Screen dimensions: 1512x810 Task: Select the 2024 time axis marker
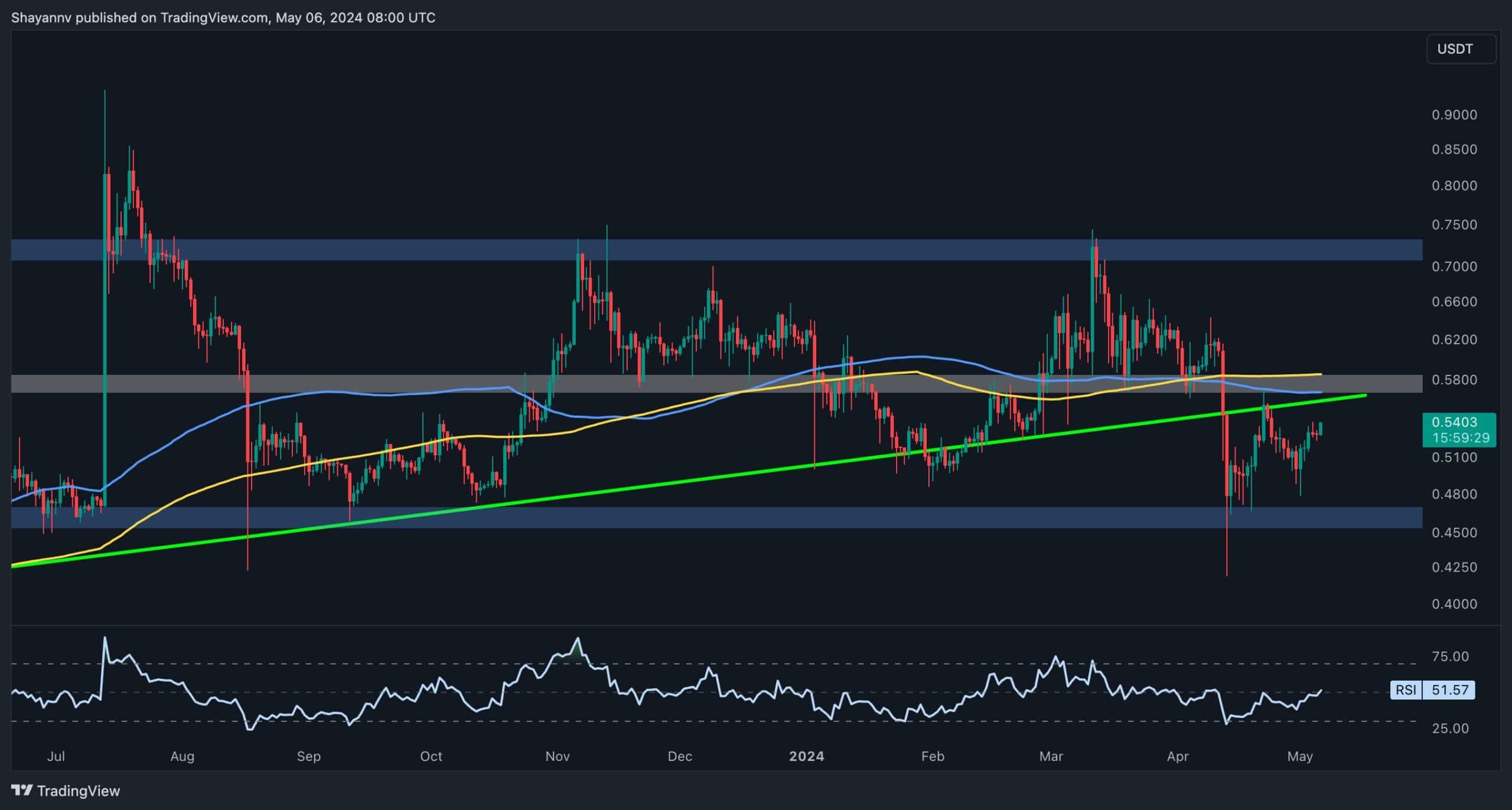(806, 756)
